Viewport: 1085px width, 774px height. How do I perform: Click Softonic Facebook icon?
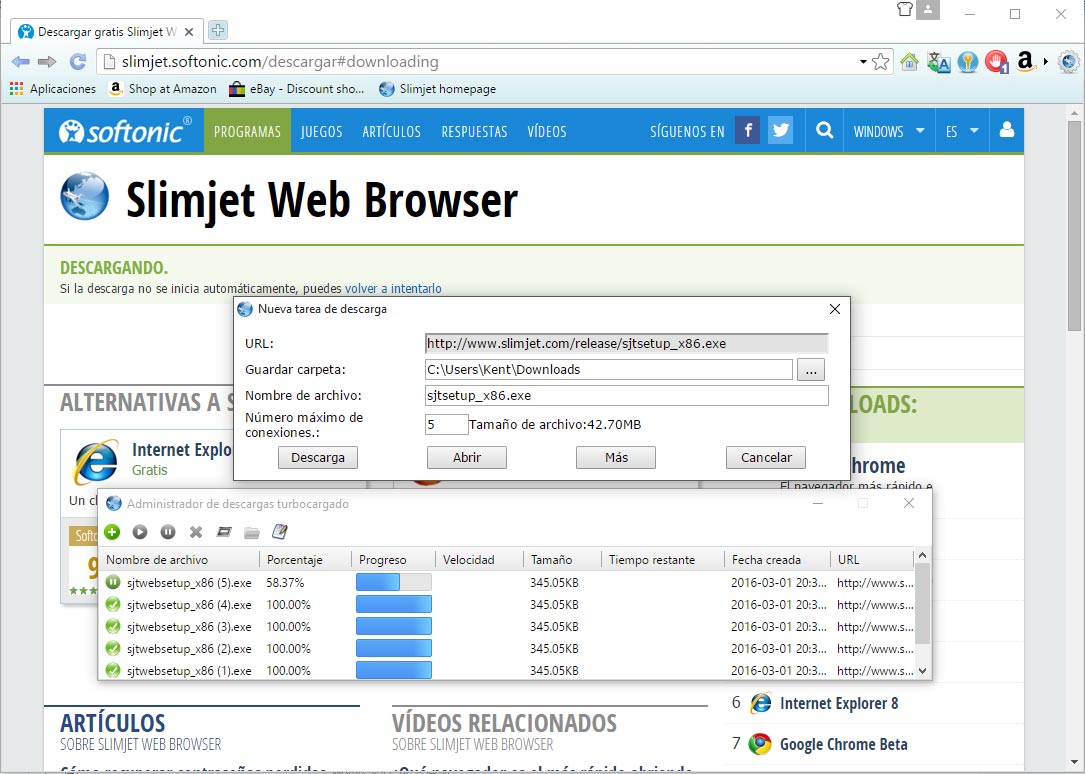747,131
